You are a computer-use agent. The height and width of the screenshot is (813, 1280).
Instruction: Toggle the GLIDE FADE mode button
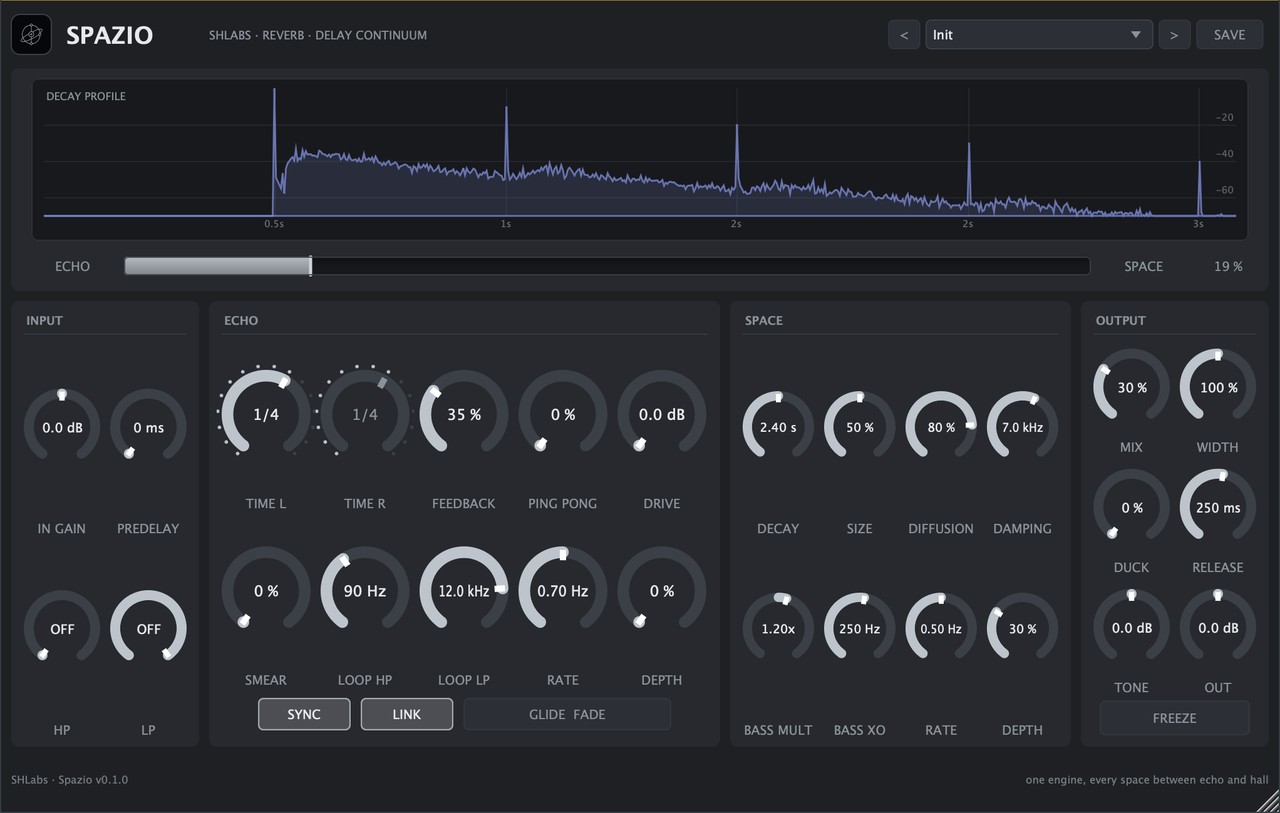pyautogui.click(x=567, y=714)
